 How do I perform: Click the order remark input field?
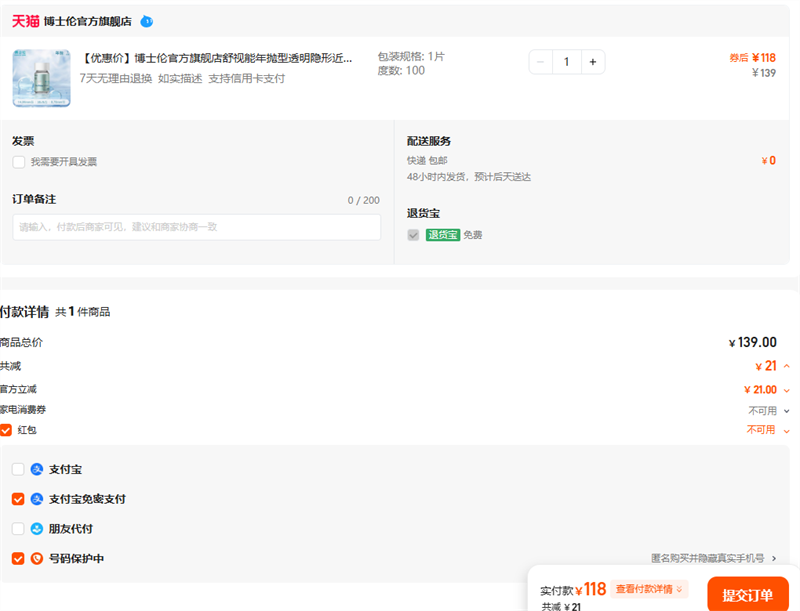(196, 227)
